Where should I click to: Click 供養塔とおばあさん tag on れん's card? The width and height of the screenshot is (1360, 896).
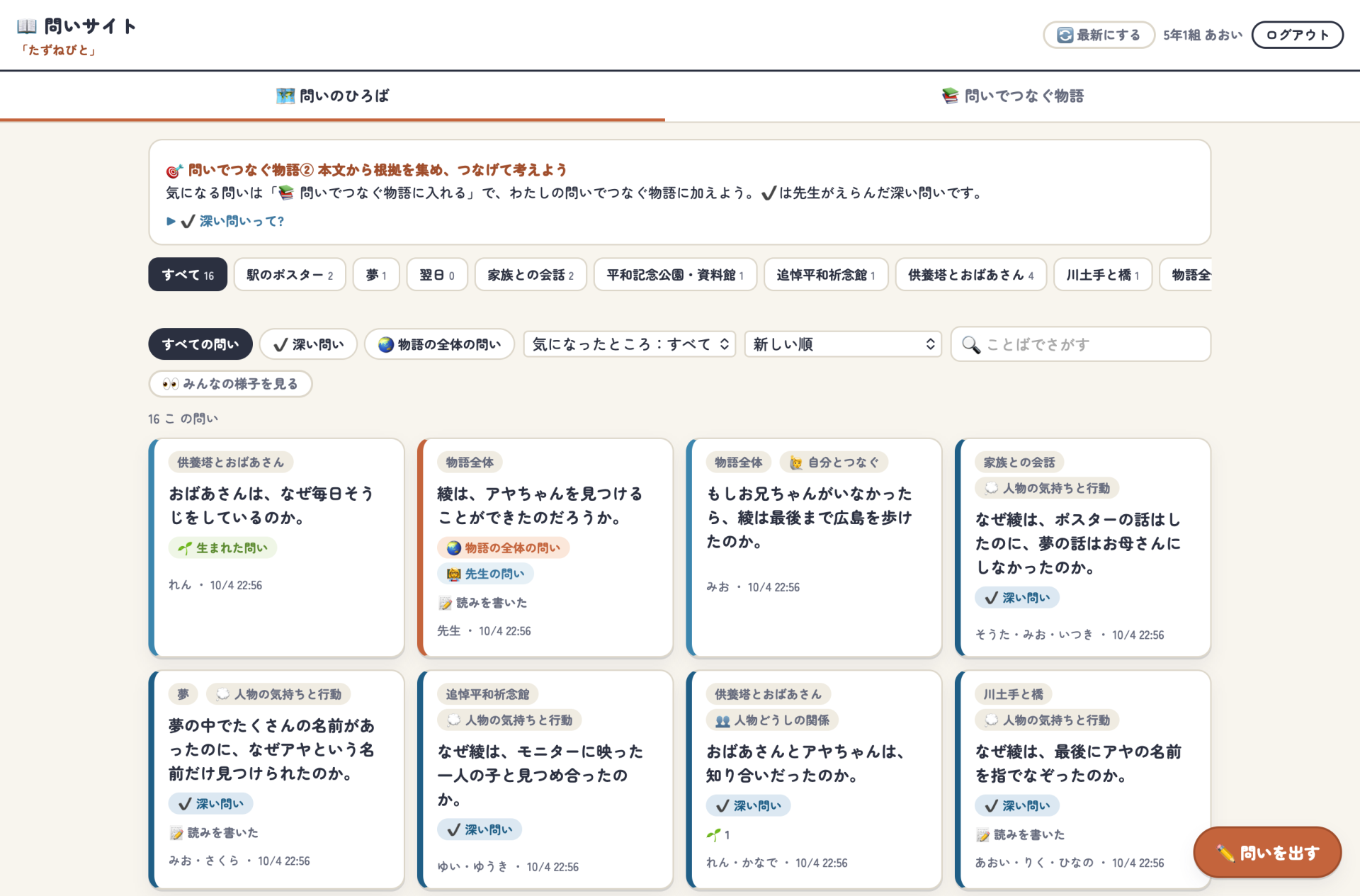point(230,463)
